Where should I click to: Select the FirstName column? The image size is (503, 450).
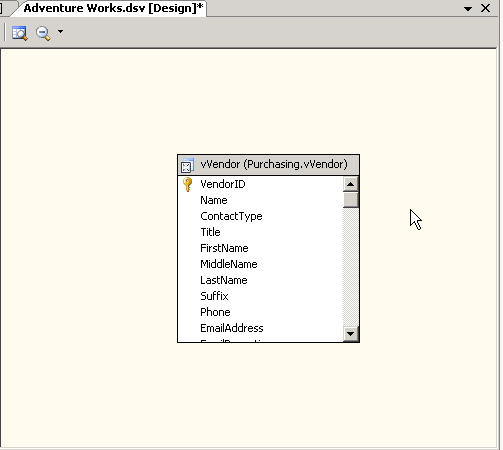(x=224, y=248)
